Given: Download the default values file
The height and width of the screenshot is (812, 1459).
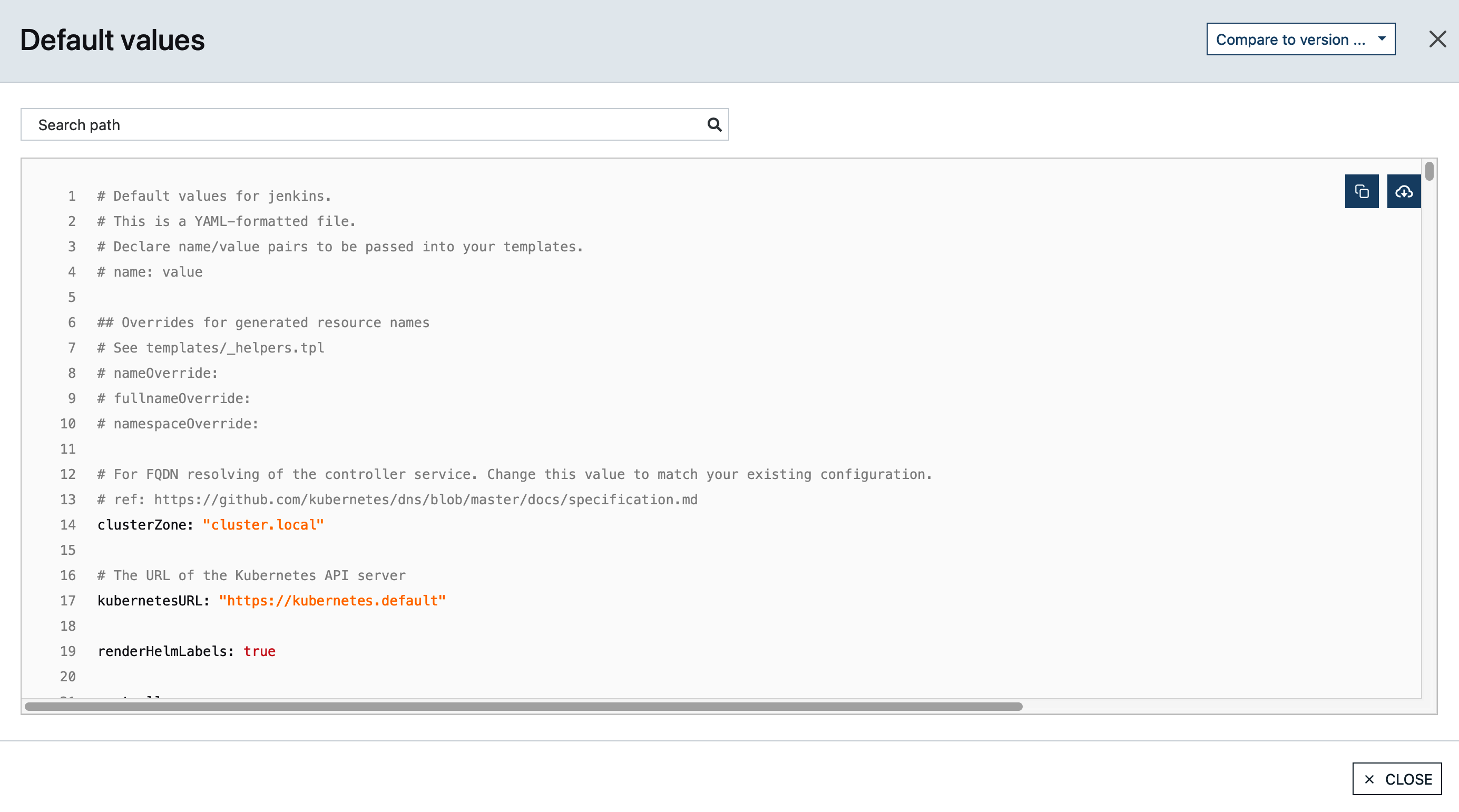Looking at the screenshot, I should point(1404,191).
